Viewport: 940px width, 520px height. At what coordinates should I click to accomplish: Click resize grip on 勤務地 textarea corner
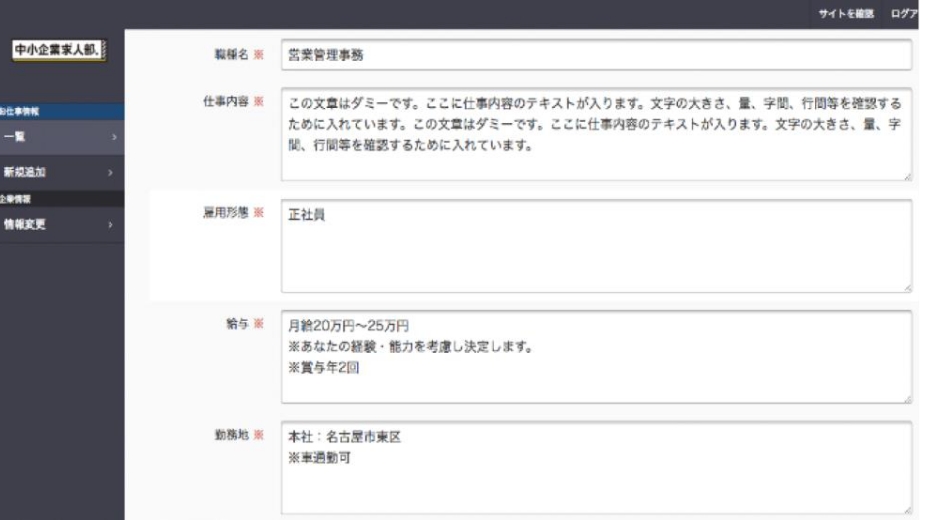tap(906, 509)
